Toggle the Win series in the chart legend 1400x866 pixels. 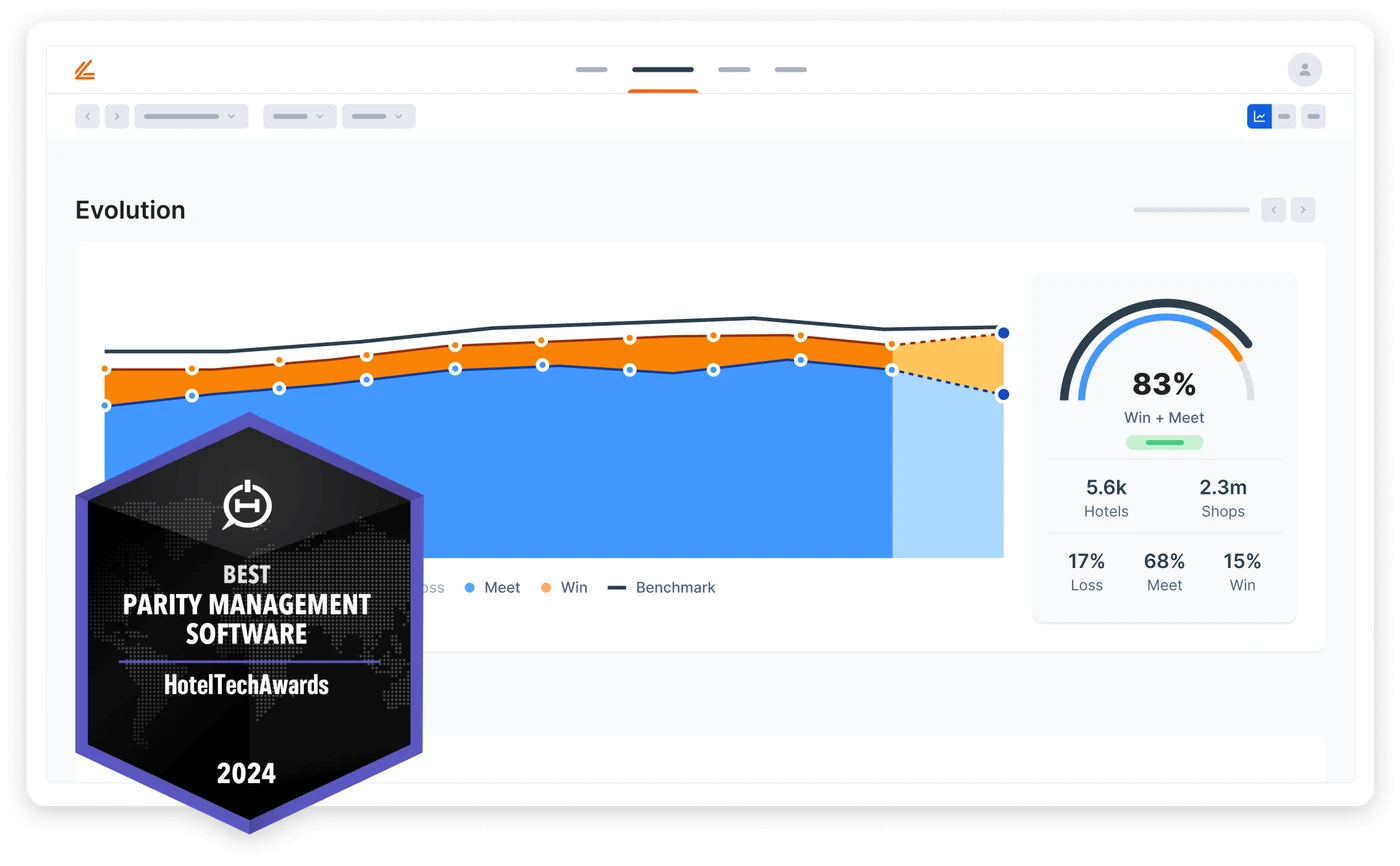(564, 588)
